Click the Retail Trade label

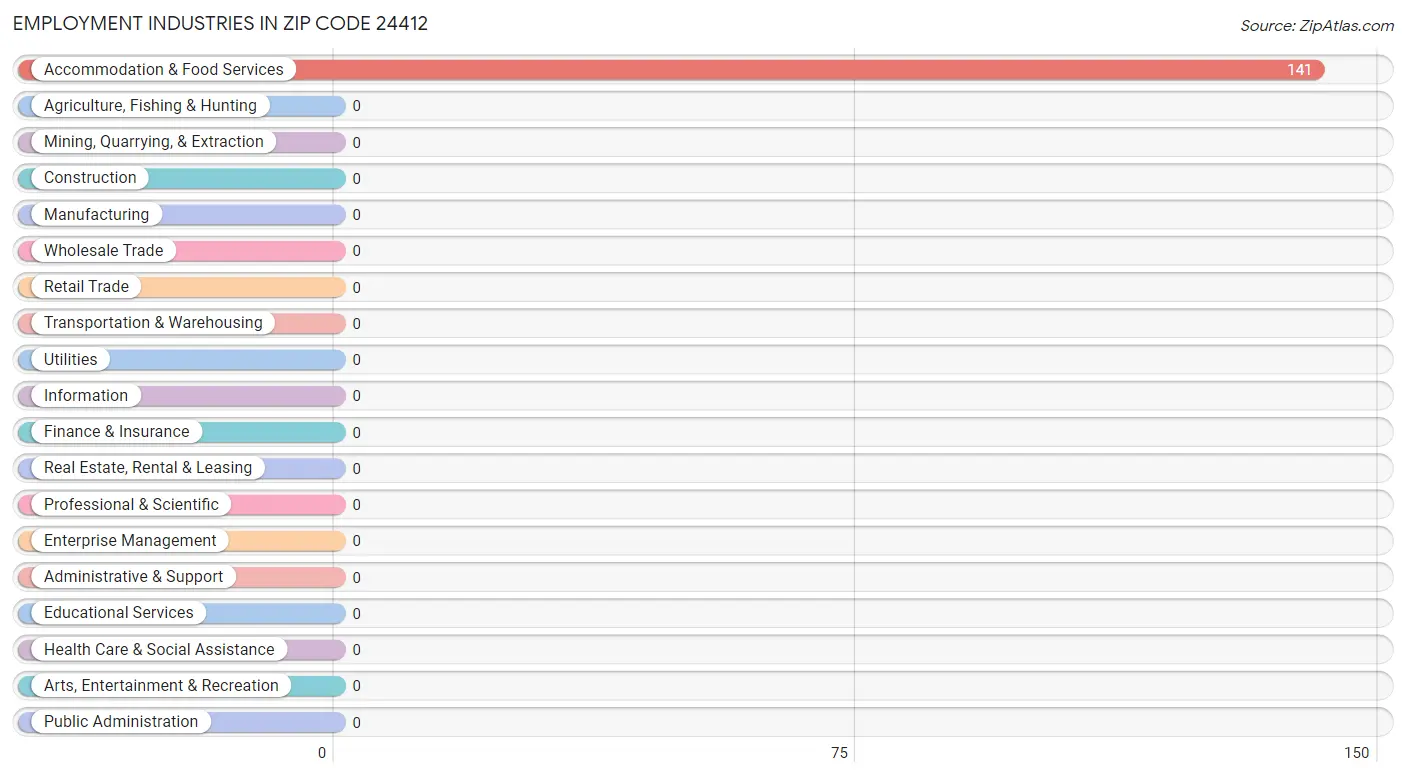pyautogui.click(x=86, y=287)
